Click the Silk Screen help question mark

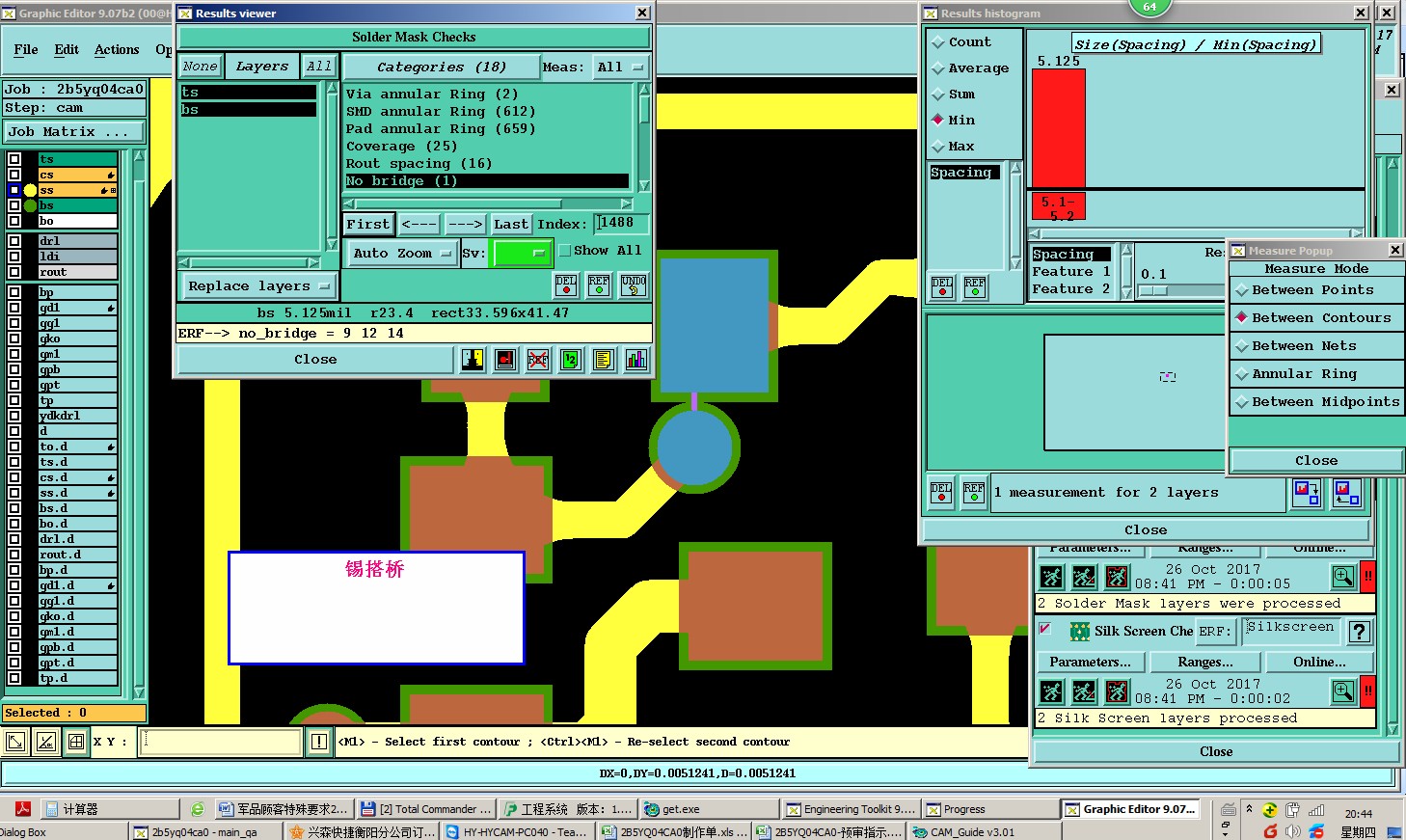pyautogui.click(x=1360, y=632)
